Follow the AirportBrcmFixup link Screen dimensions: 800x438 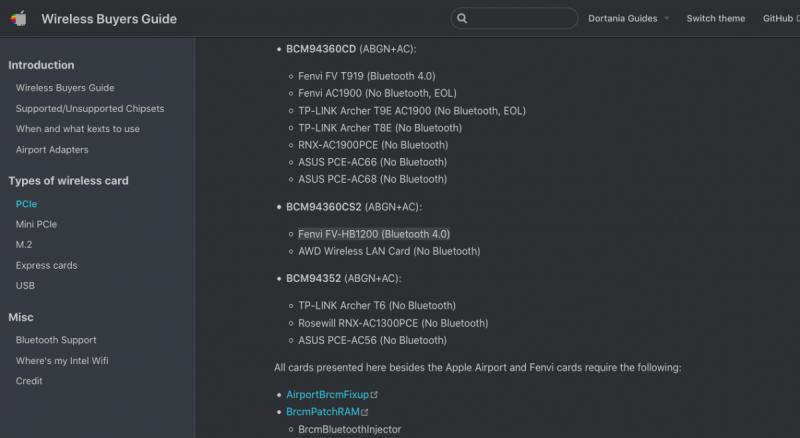pyautogui.click(x=327, y=395)
